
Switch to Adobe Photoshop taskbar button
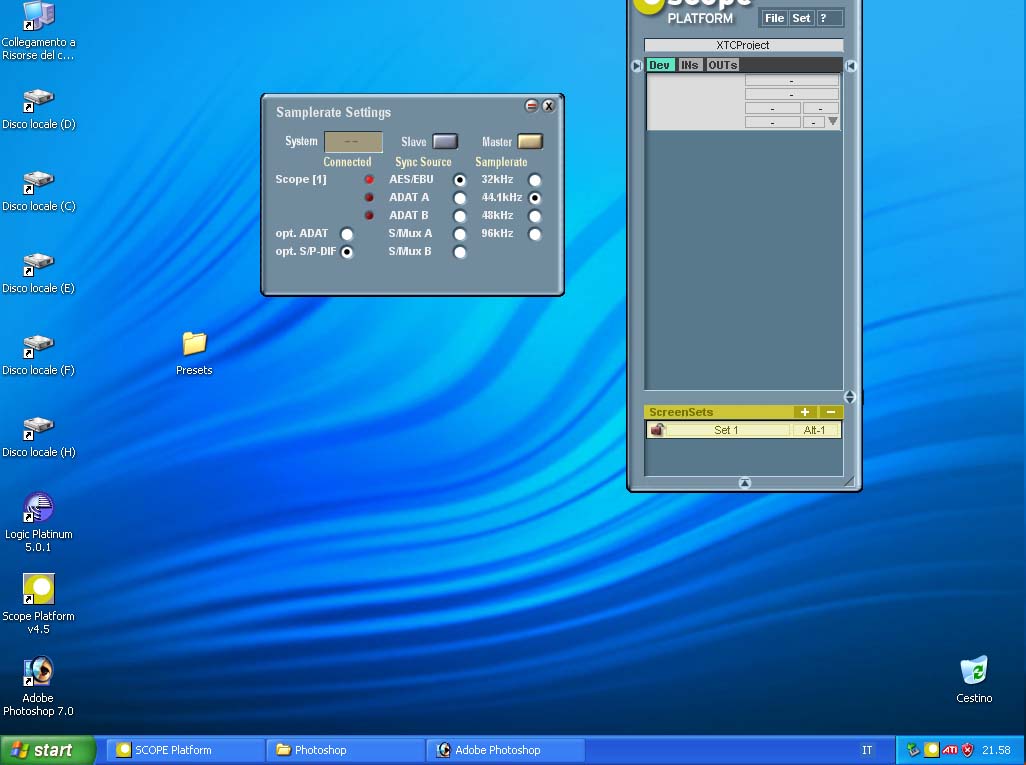coord(505,750)
